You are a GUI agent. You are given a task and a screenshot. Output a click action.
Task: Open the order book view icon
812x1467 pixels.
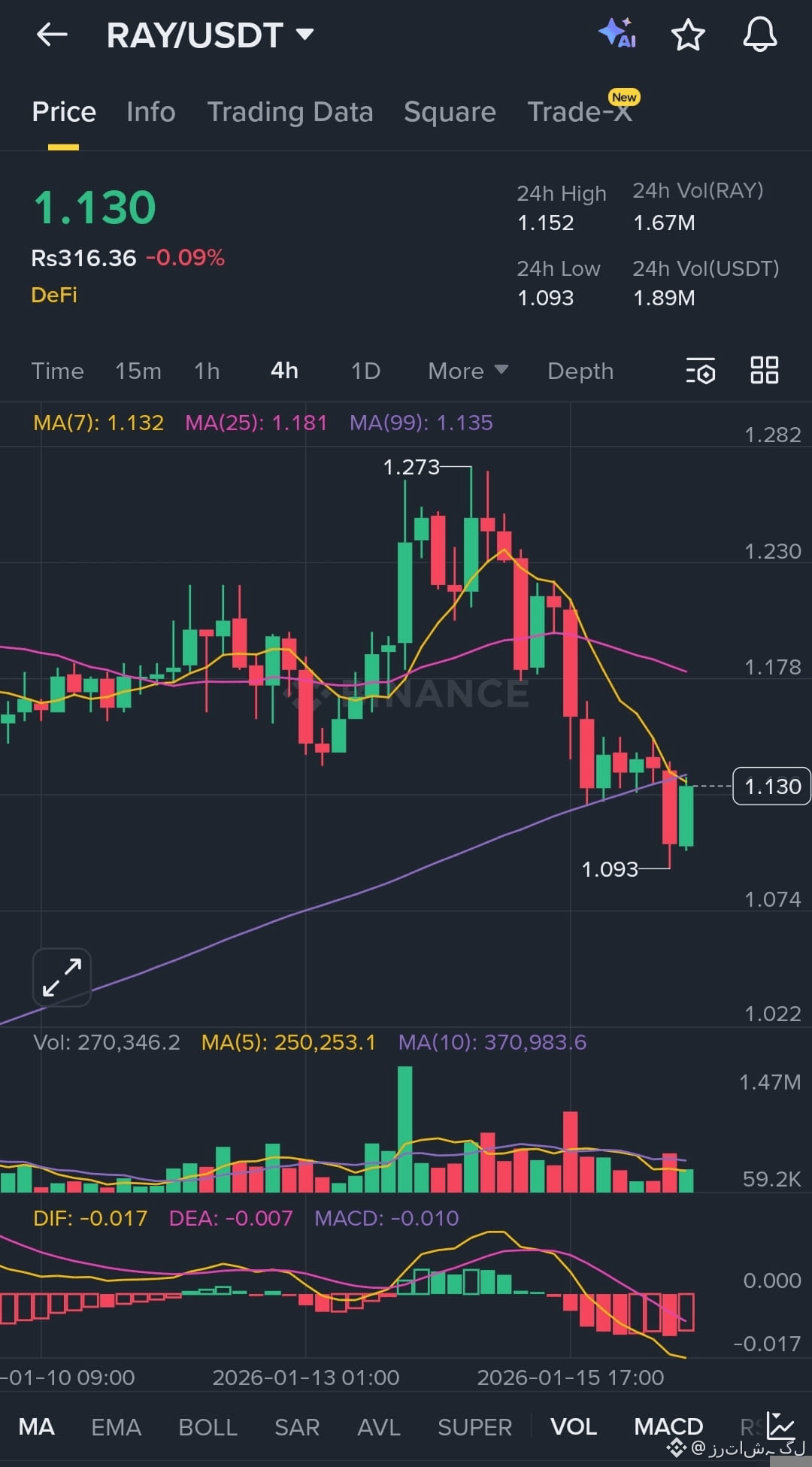click(x=700, y=371)
